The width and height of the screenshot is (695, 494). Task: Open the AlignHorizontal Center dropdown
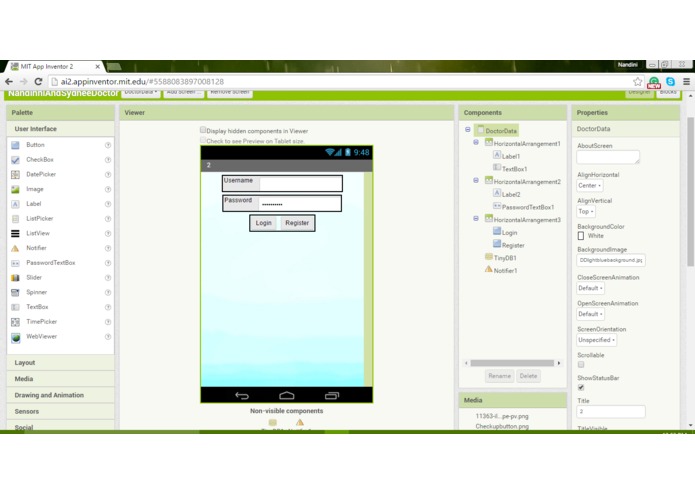coord(590,186)
